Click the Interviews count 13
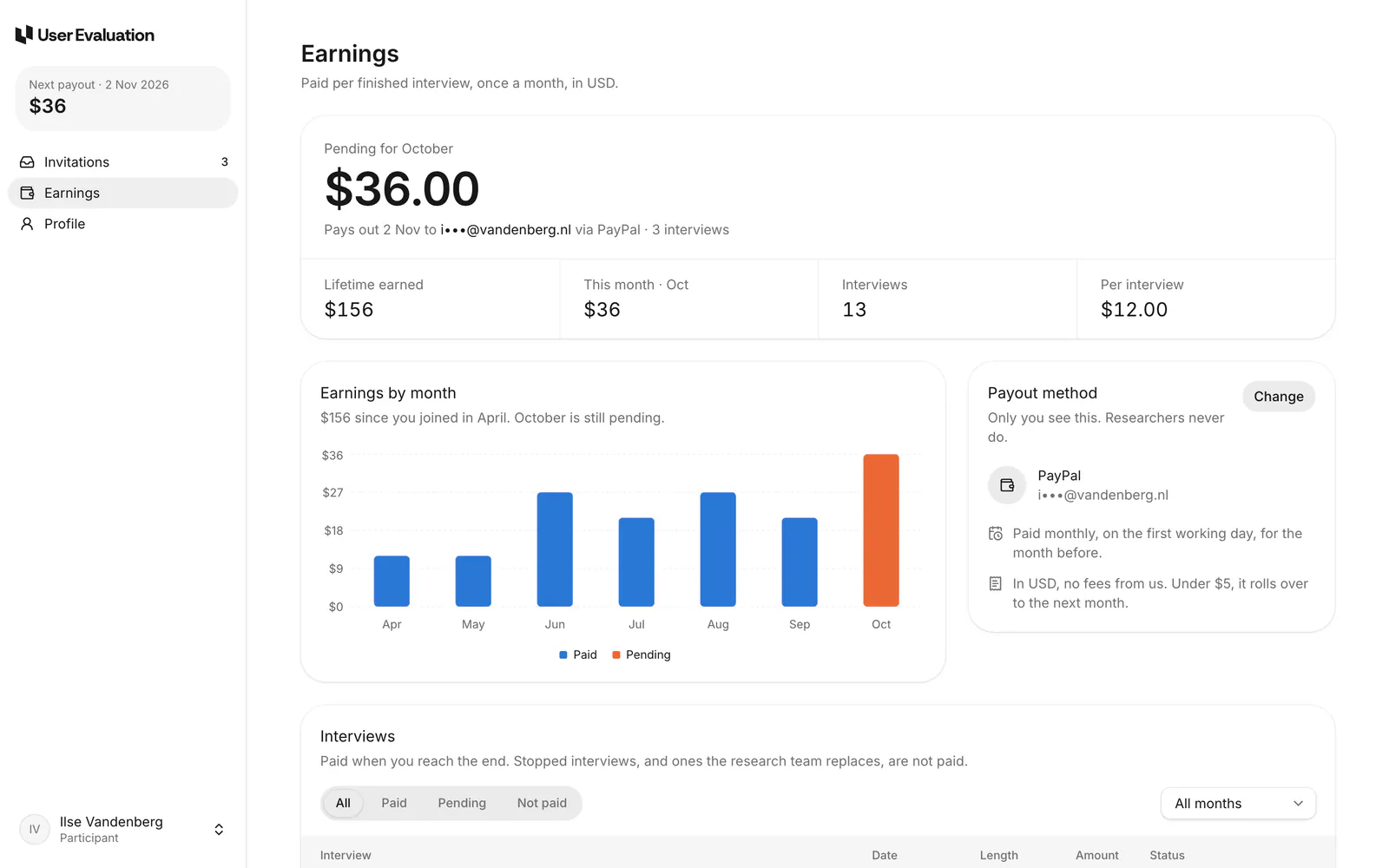 coord(854,310)
